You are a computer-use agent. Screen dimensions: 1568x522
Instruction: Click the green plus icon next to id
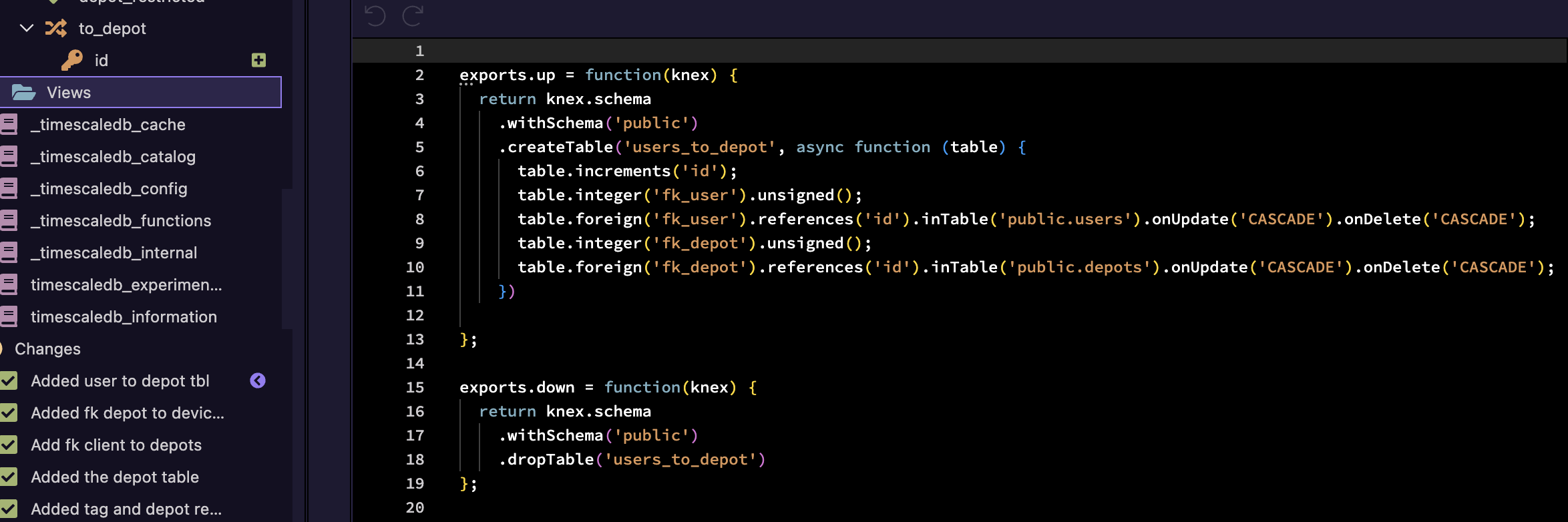(259, 60)
